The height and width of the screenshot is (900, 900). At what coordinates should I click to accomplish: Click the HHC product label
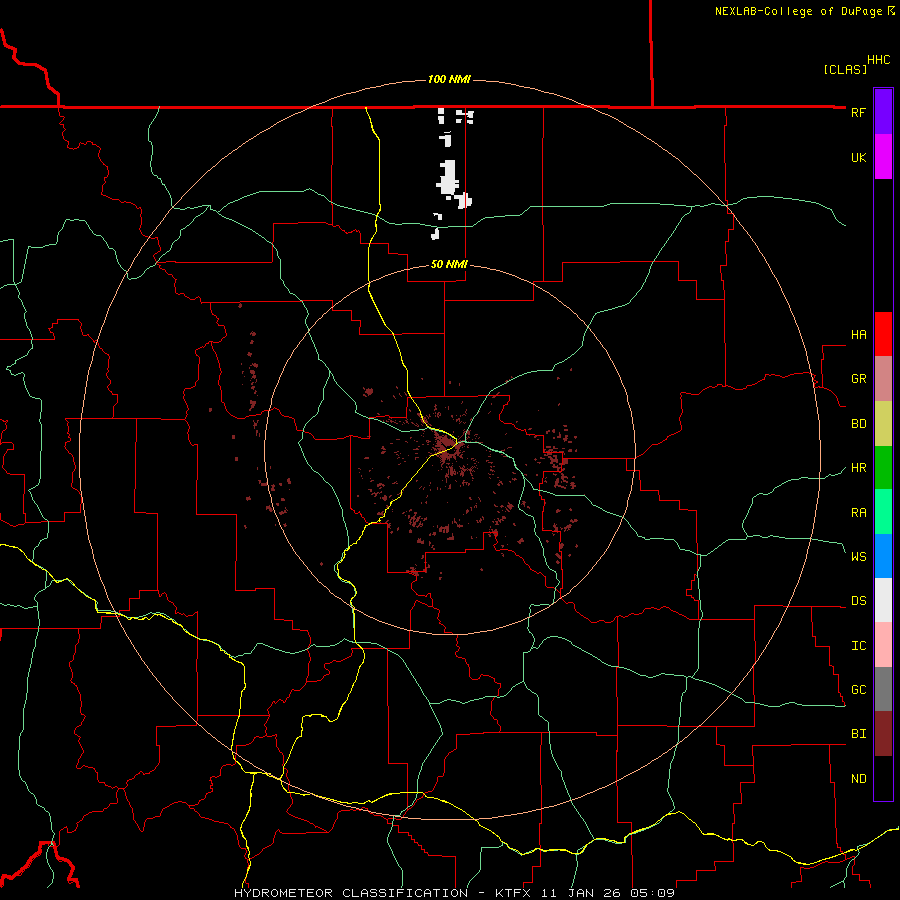(x=879, y=60)
